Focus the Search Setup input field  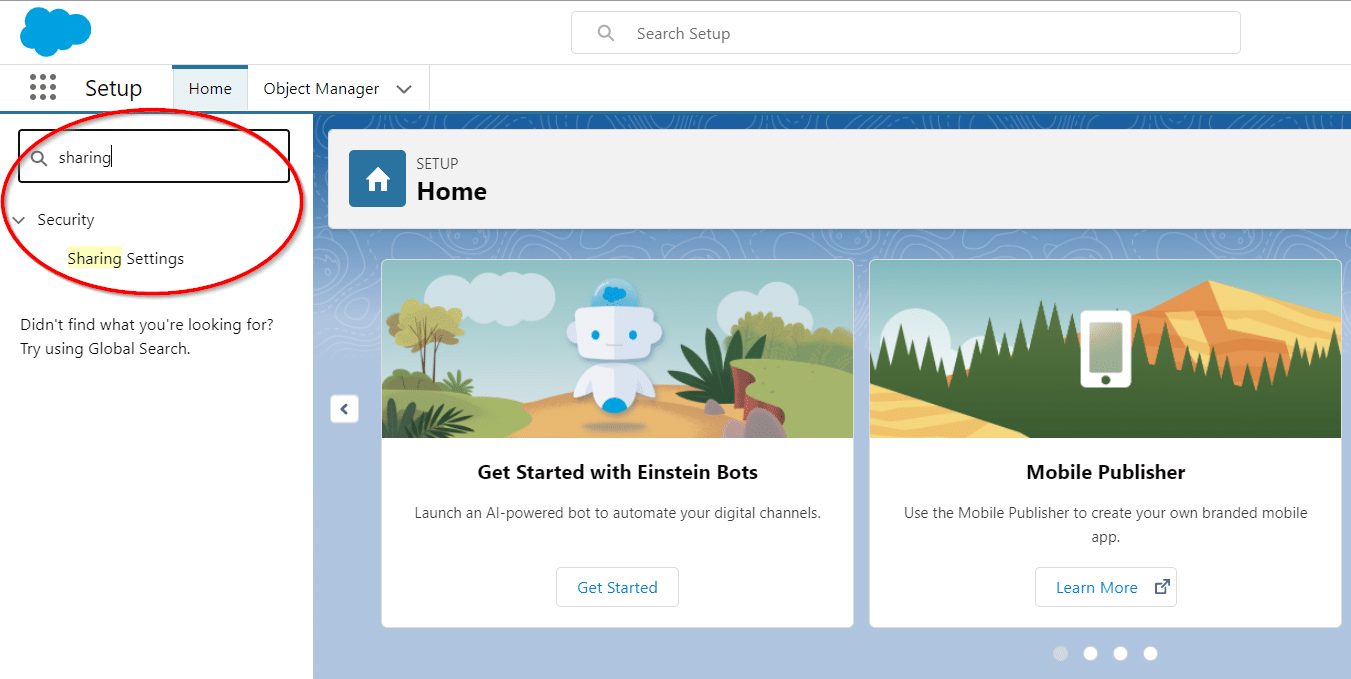tap(906, 33)
